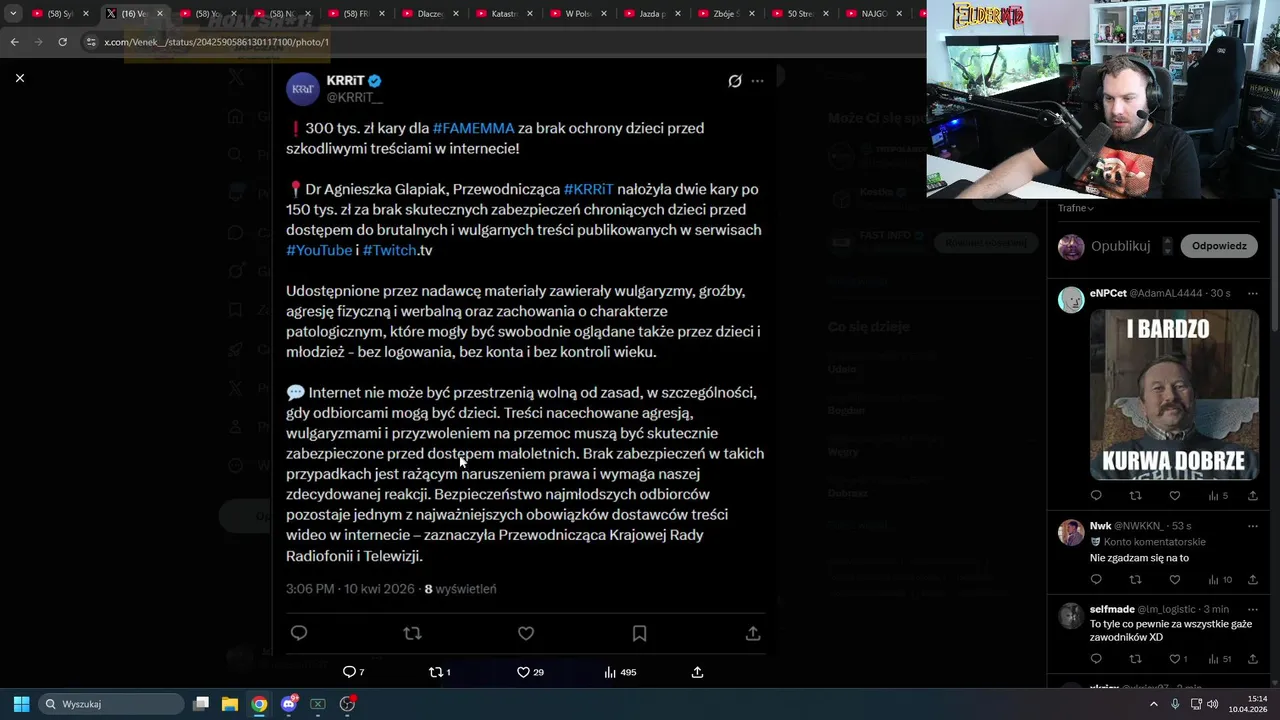1280x720 pixels.
Task: Click the bottom bar share icon
Action: [x=697, y=672]
